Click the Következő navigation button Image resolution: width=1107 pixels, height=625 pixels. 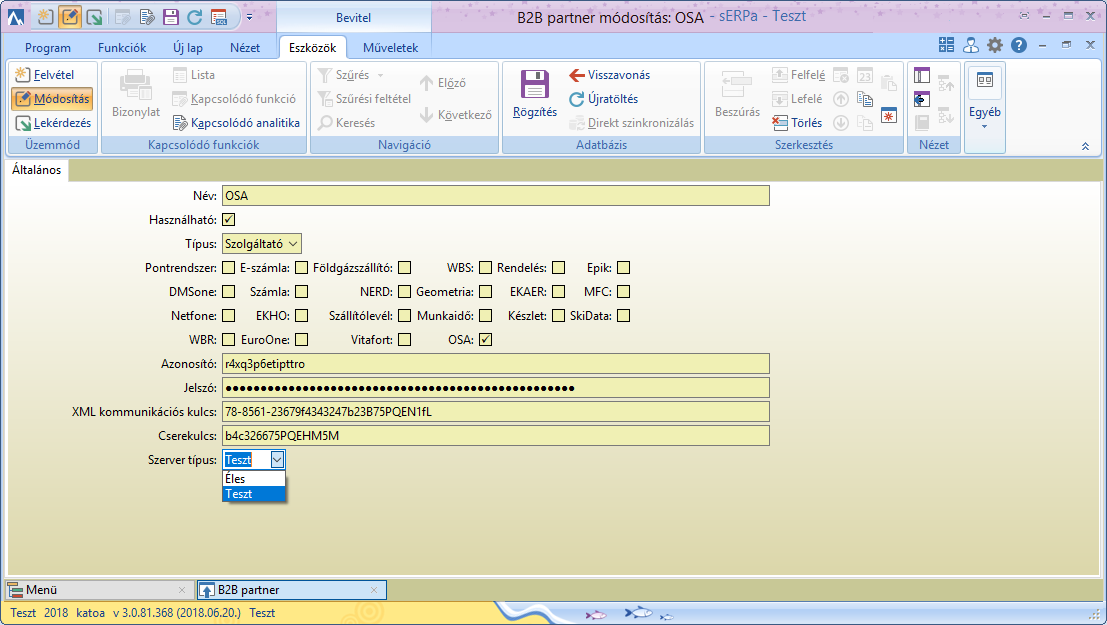[x=456, y=114]
